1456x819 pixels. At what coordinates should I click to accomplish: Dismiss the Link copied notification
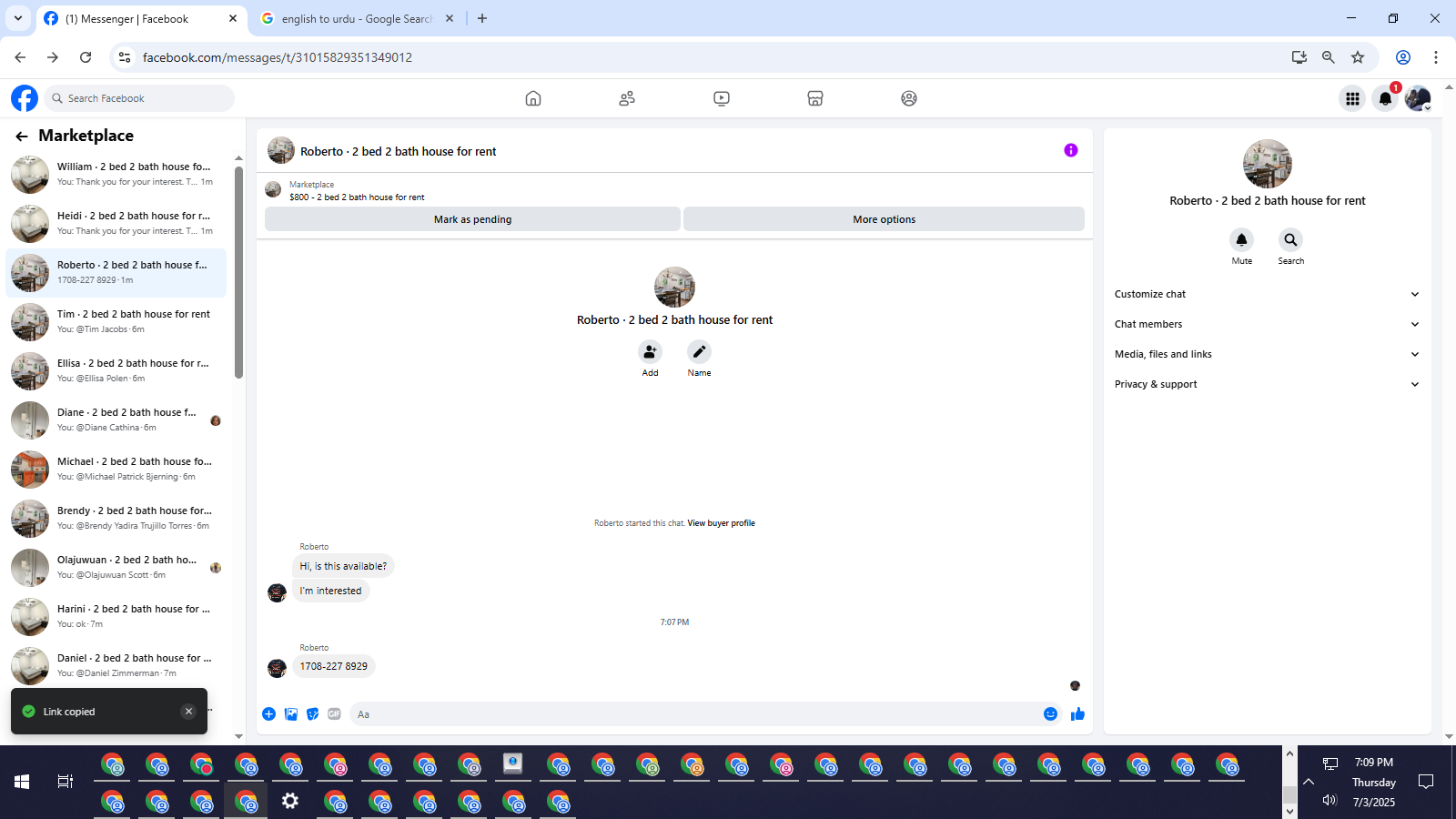pyautogui.click(x=188, y=712)
